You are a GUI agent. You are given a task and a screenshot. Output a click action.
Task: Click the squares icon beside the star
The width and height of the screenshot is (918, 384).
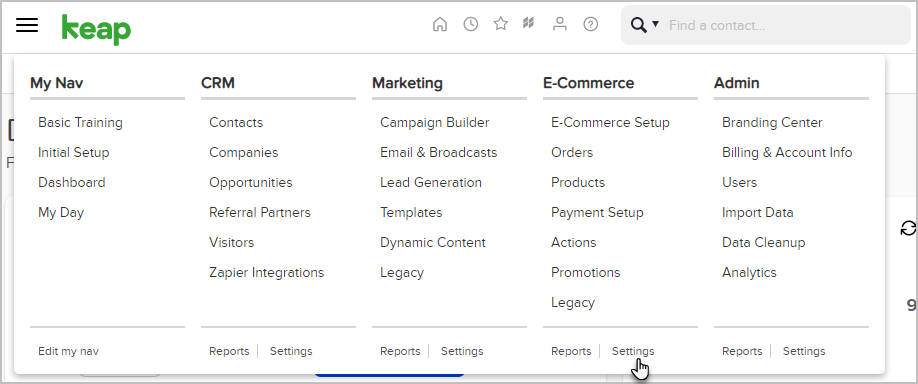[529, 24]
